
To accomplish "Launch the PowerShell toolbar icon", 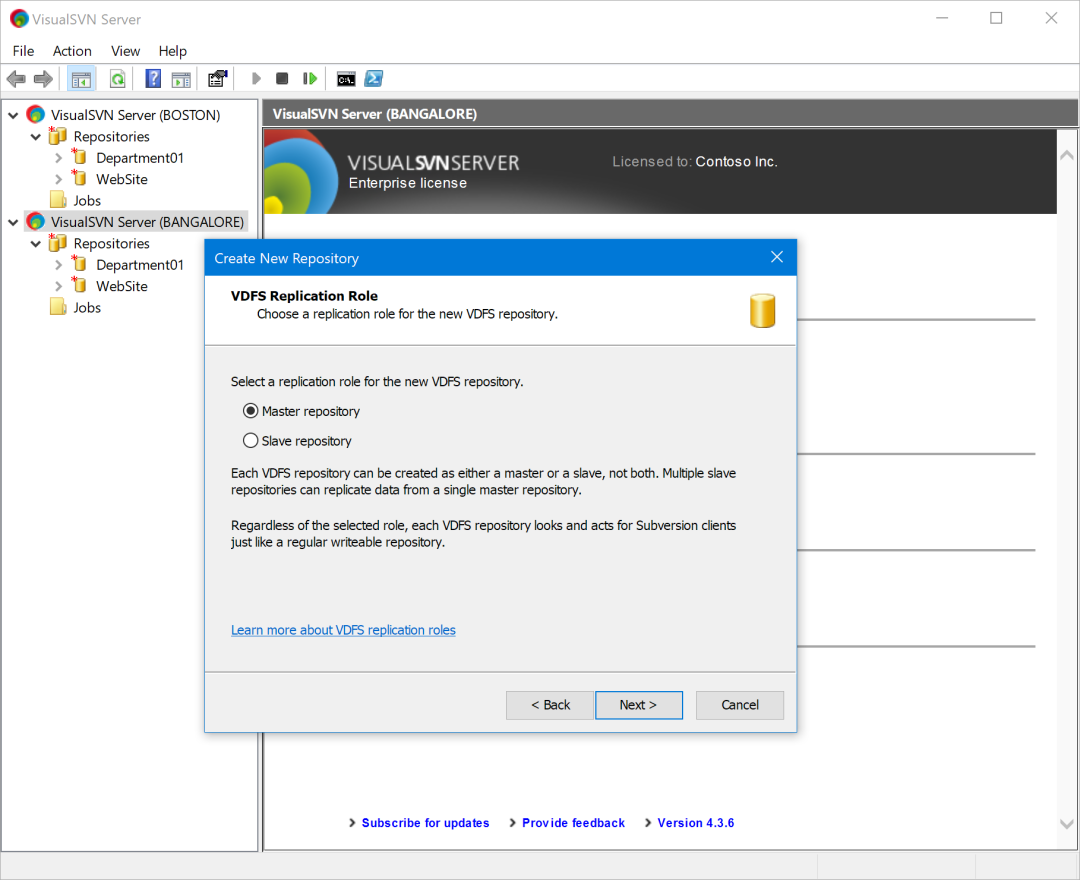I will [374, 79].
